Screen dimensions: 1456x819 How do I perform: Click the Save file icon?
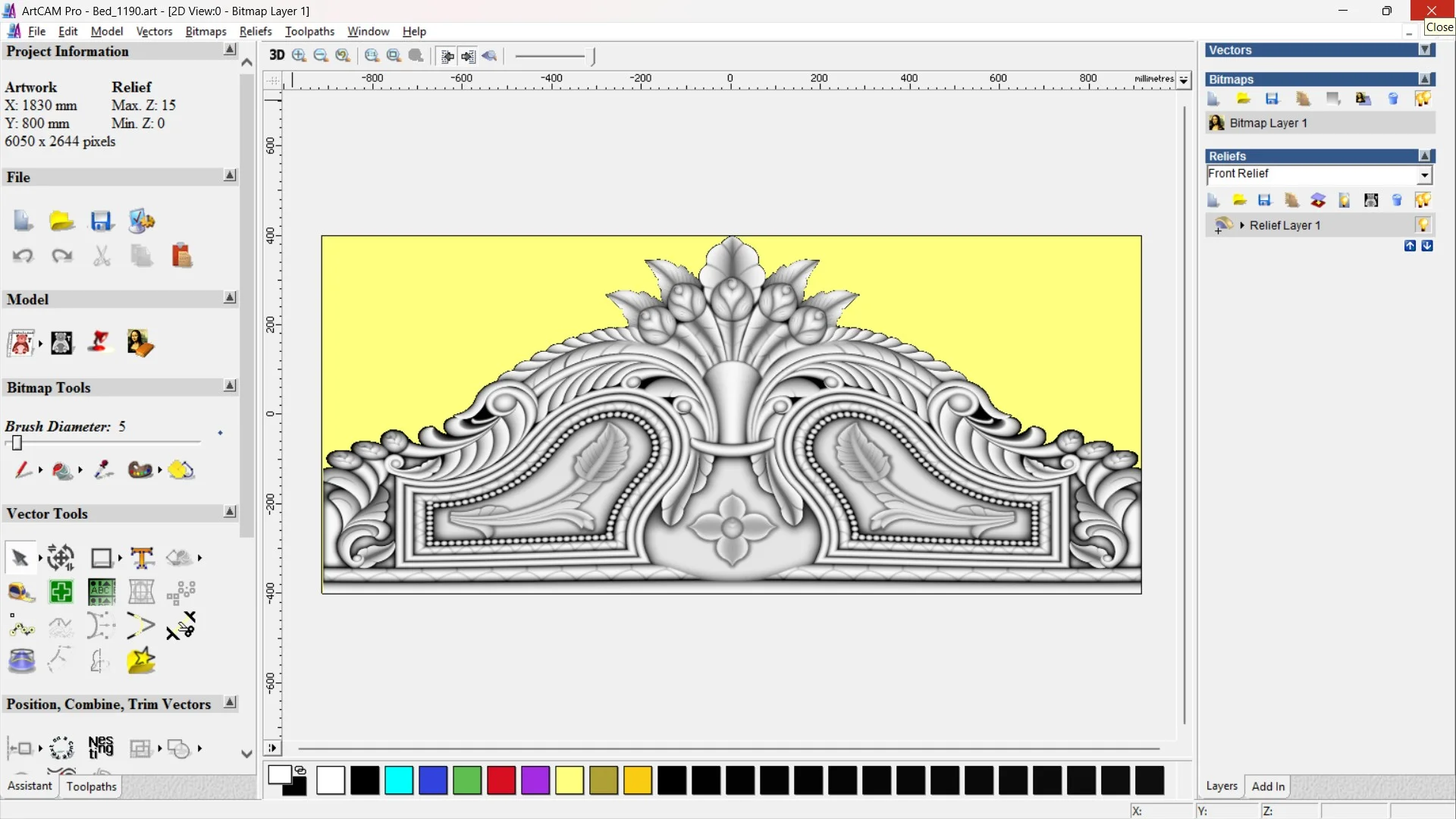point(101,221)
